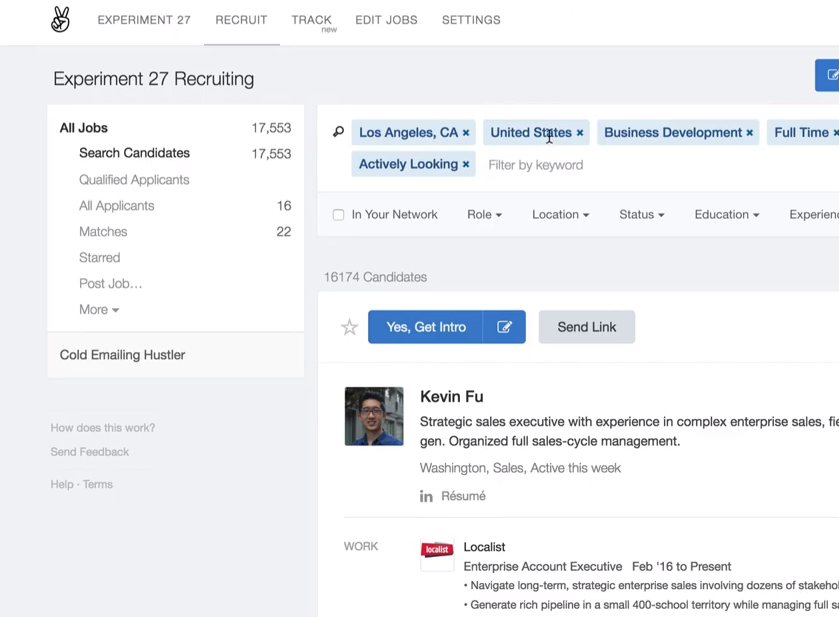The image size is (839, 617).
Task: Enable the In Your Network checkbox
Action: (338, 215)
